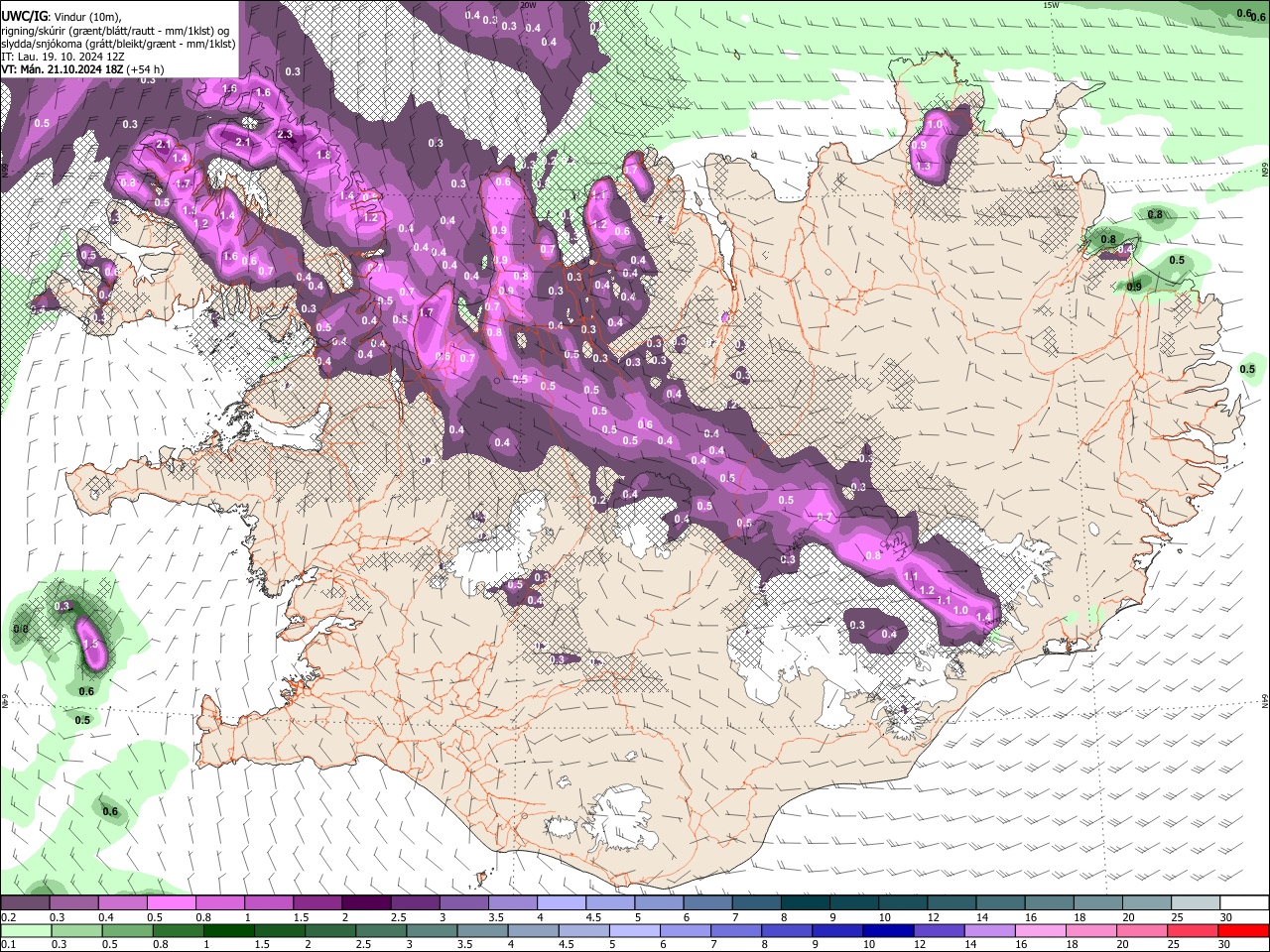1270x952 pixels.
Task: Pick the darkest green 1–1.5 rain scale swatch
Action: (x=228, y=930)
